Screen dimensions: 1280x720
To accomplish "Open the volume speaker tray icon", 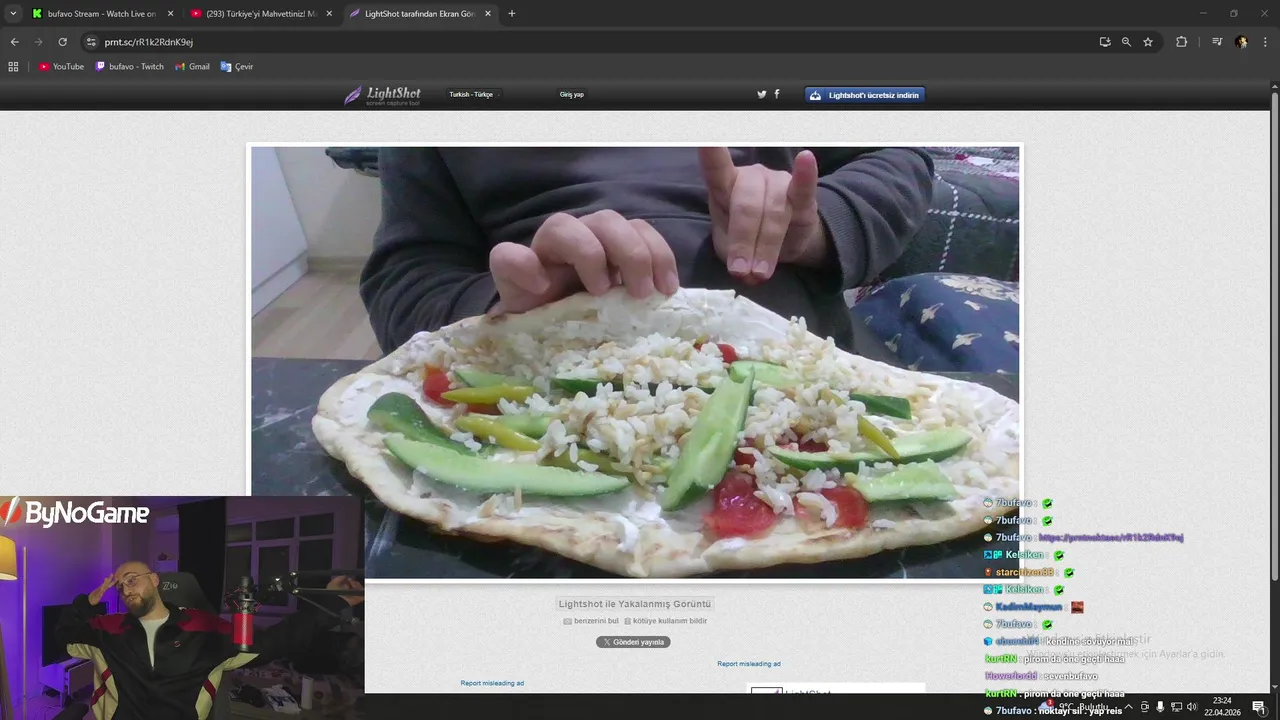I will click(1192, 707).
